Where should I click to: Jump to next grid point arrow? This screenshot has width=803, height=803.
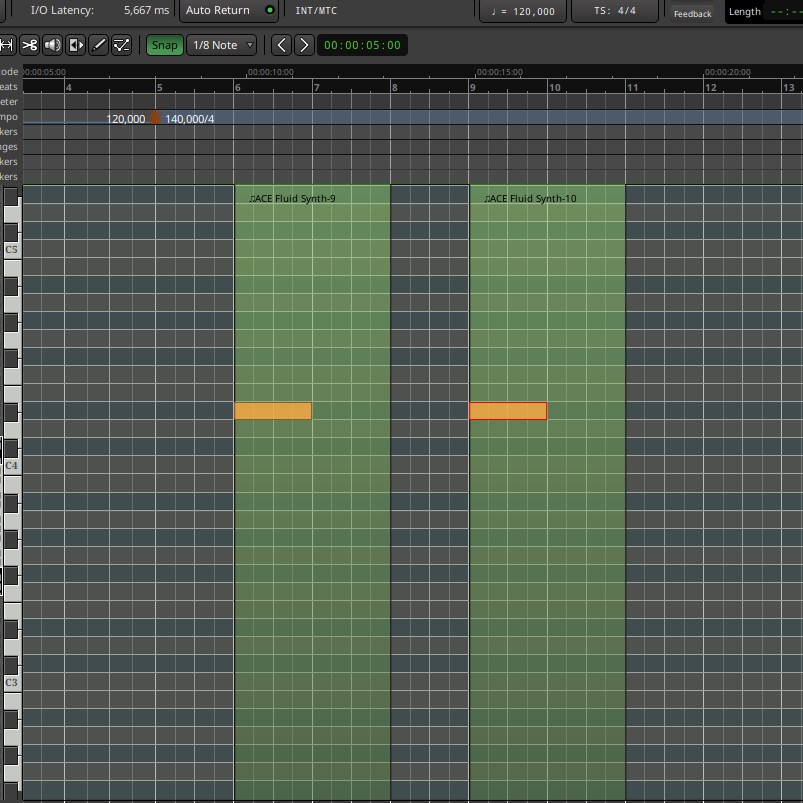point(304,45)
